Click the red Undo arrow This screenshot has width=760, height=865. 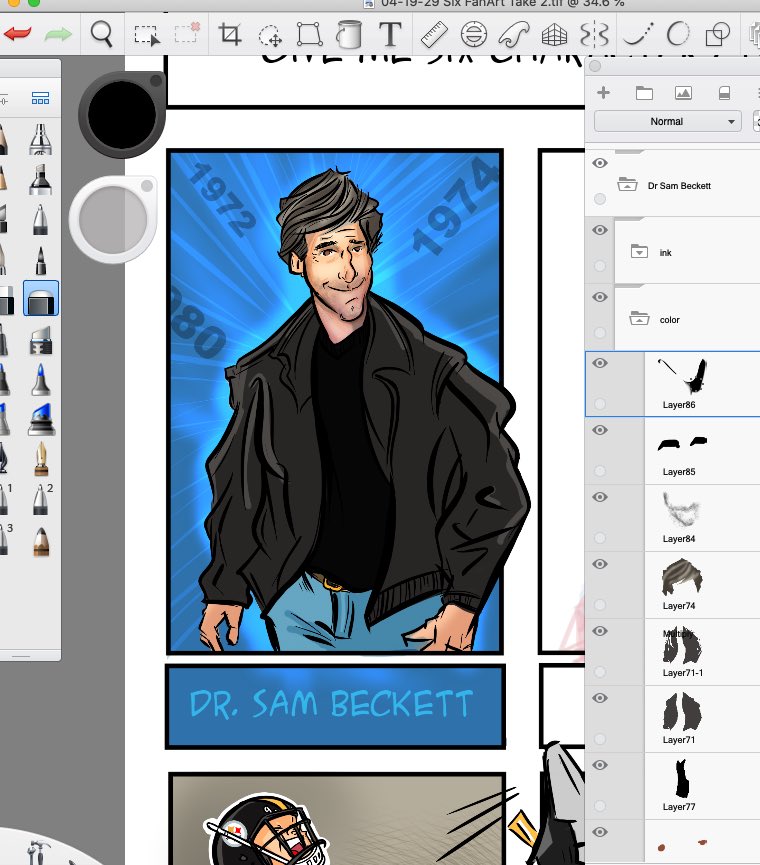click(x=18, y=34)
